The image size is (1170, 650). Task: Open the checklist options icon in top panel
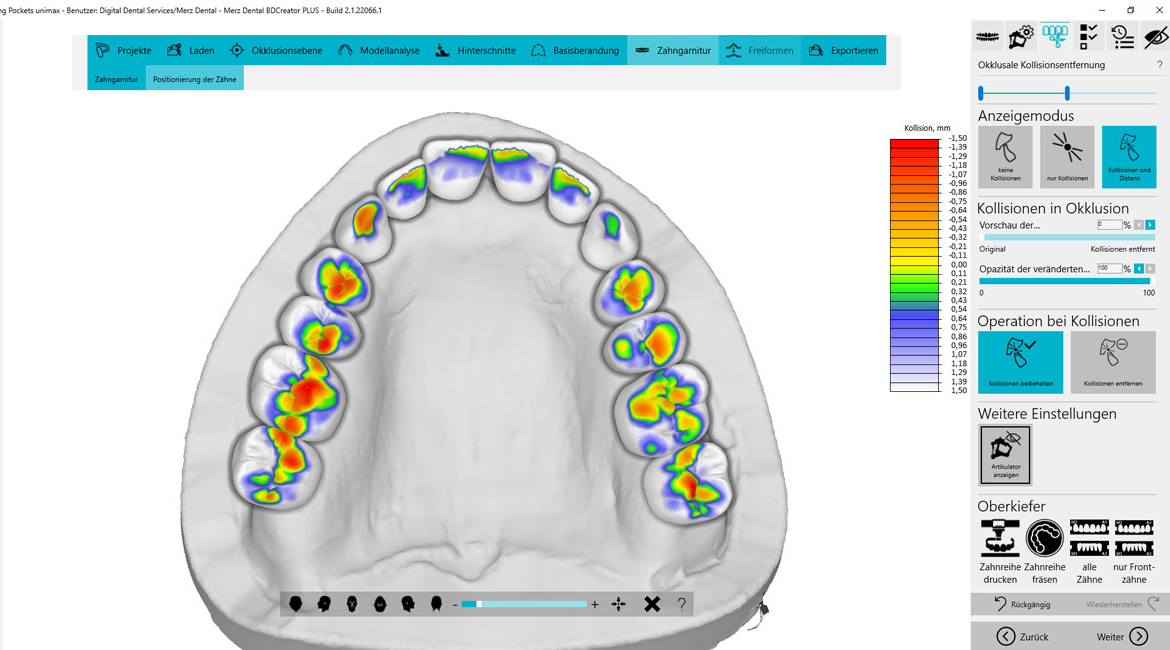[x=1089, y=37]
